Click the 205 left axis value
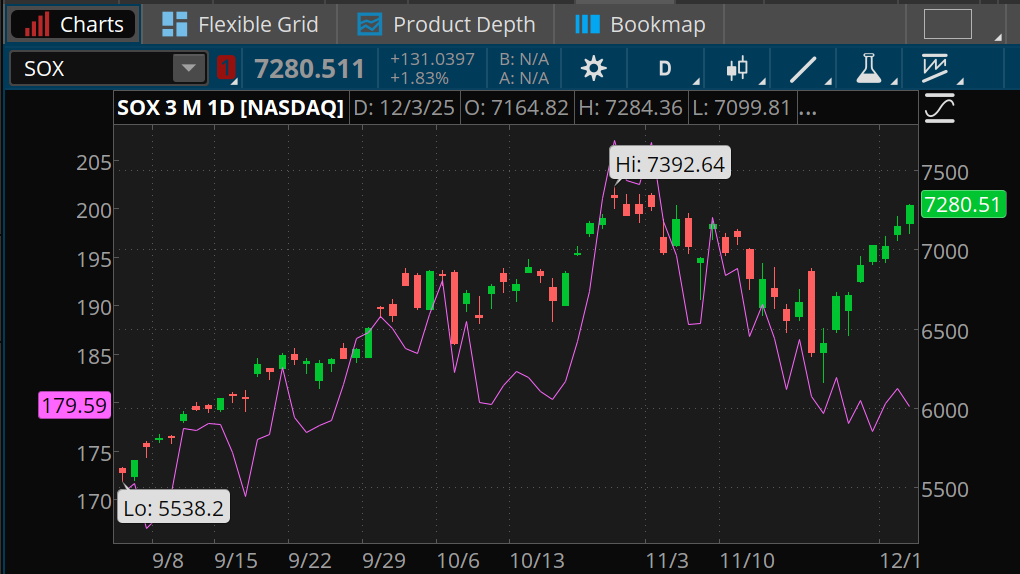The height and width of the screenshot is (574, 1020). (x=94, y=162)
